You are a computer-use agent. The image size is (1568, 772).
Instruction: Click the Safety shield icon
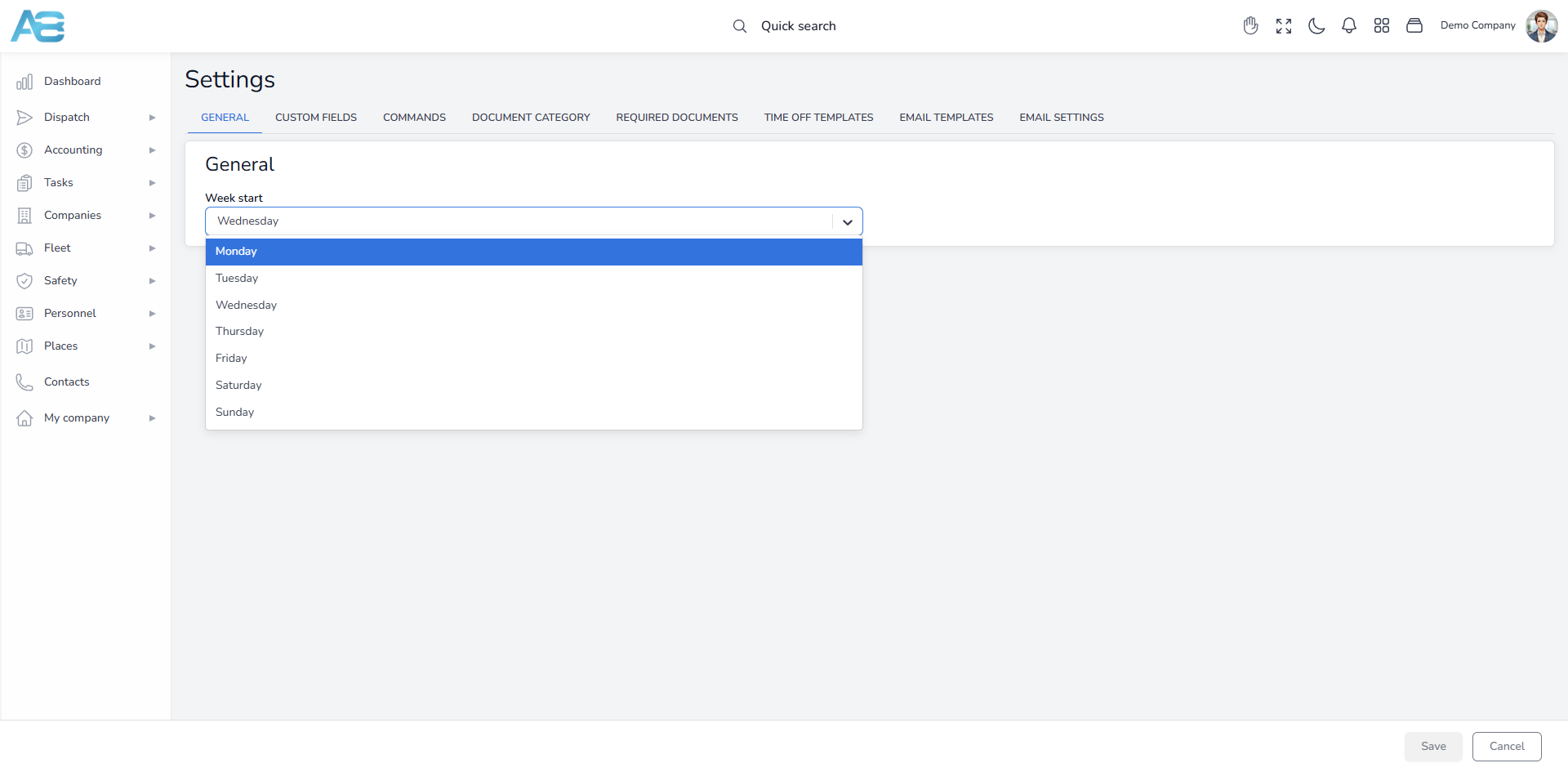point(24,281)
